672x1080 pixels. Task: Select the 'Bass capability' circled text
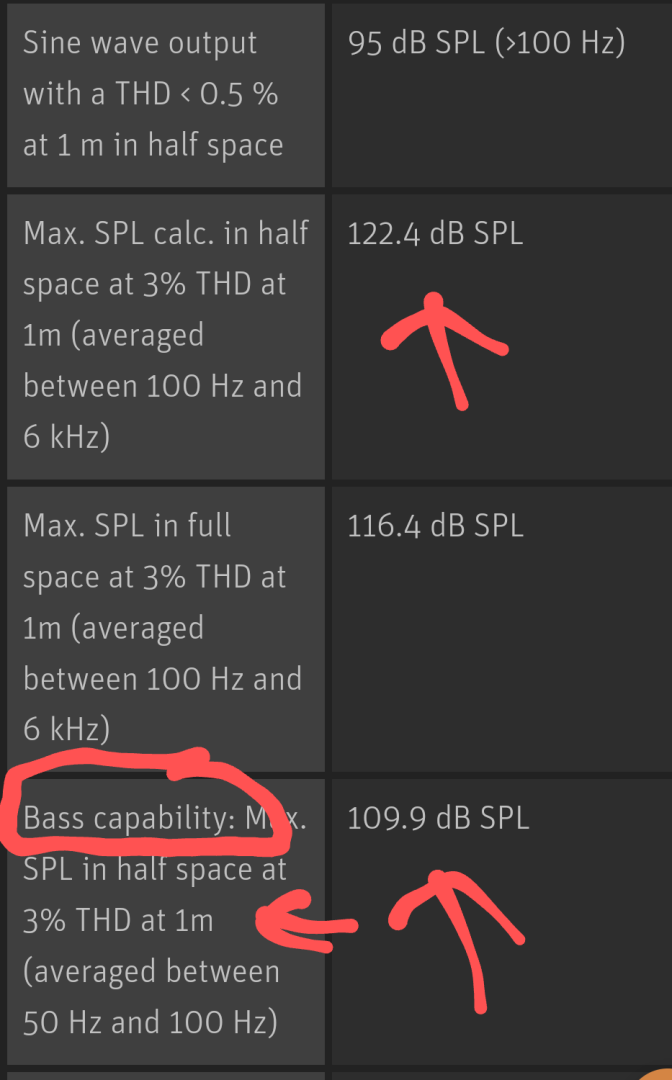(125, 818)
